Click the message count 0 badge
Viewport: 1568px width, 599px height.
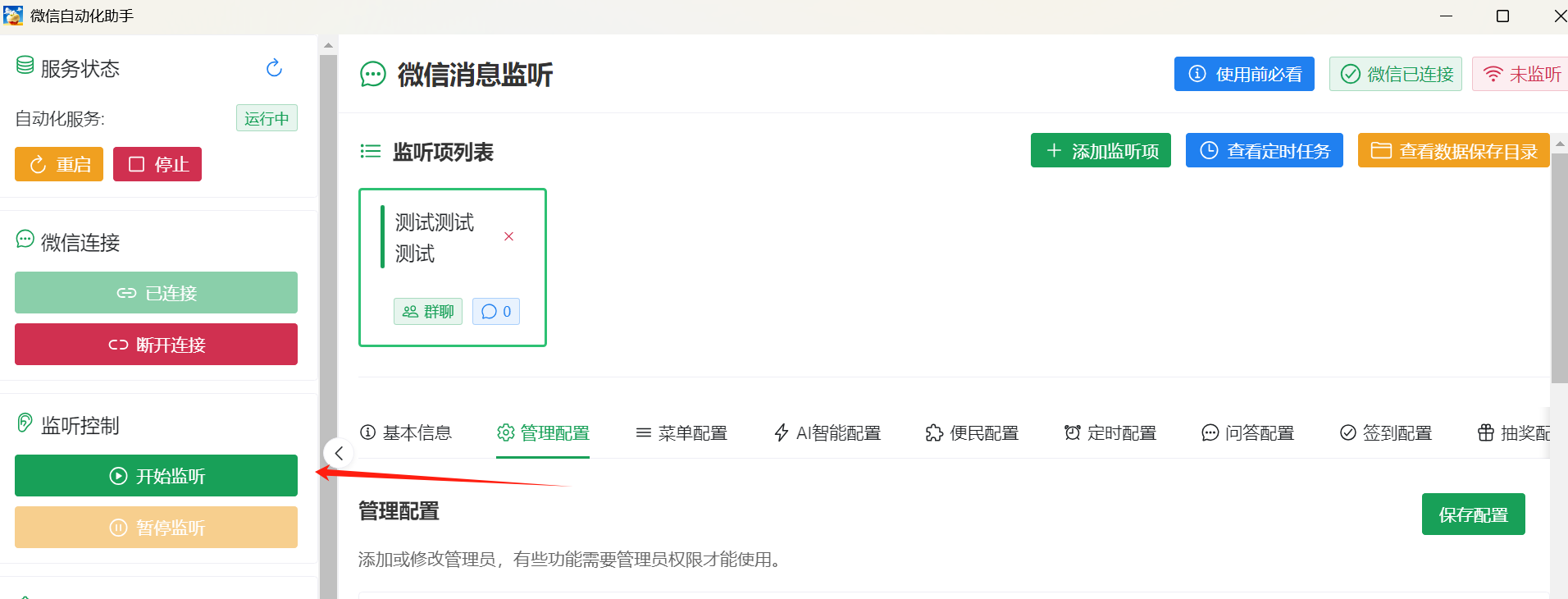pyautogui.click(x=496, y=312)
